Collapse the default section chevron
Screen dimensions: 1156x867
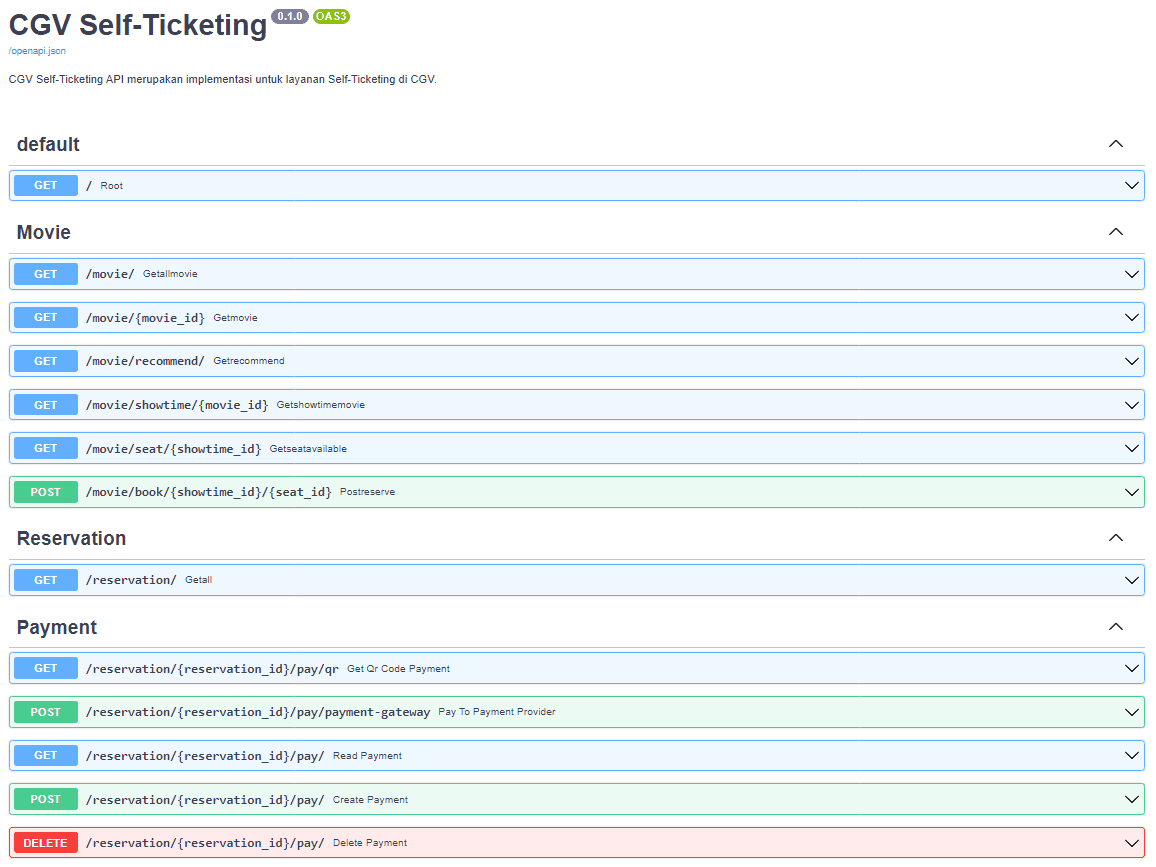coord(1116,144)
